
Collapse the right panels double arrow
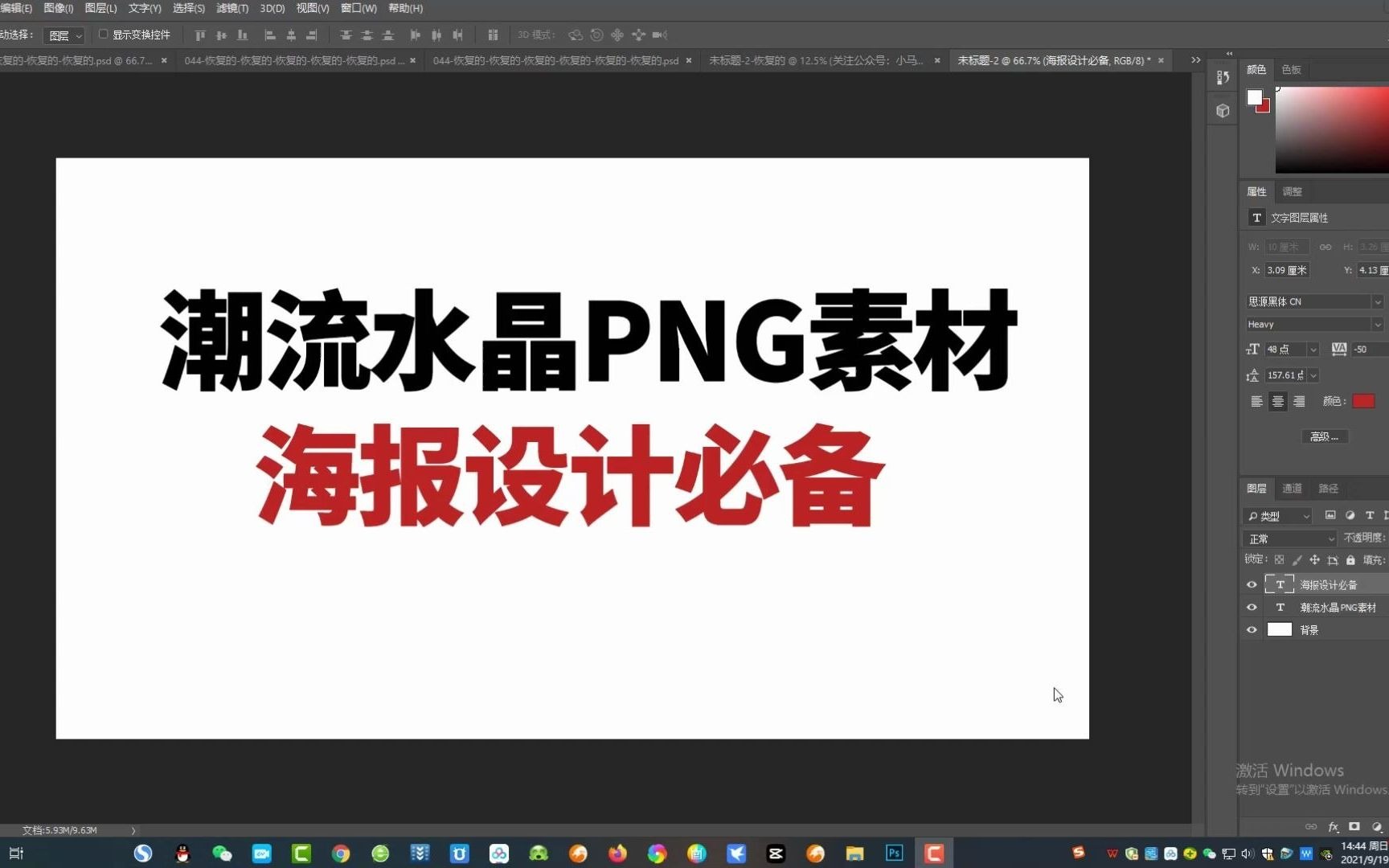[x=1229, y=54]
